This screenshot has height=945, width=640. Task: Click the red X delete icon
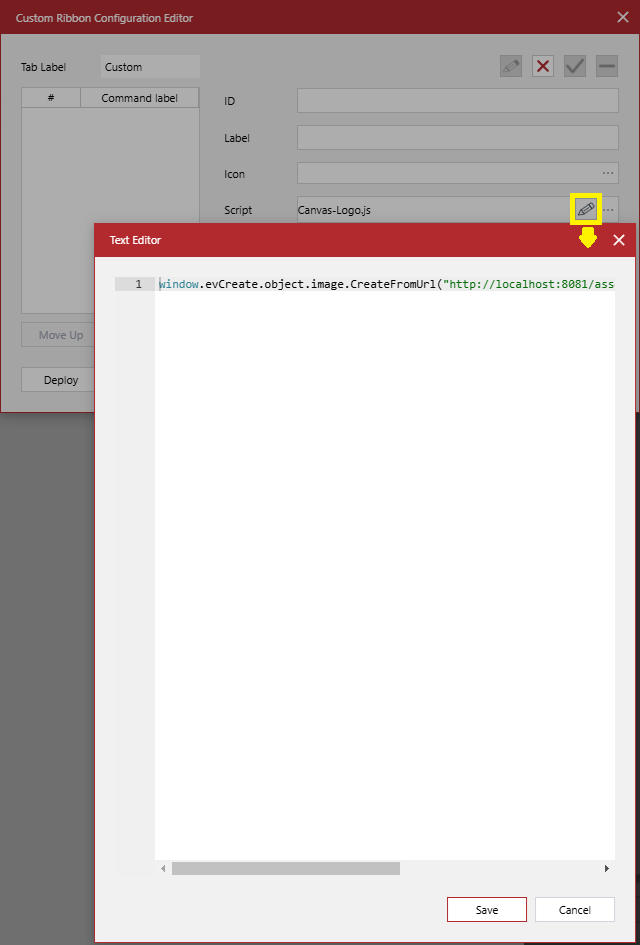click(x=543, y=67)
